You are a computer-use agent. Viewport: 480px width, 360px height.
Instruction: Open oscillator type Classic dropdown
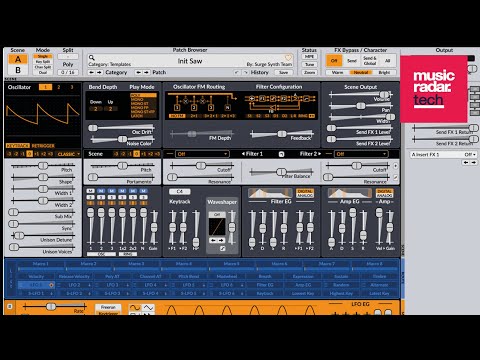[68, 154]
